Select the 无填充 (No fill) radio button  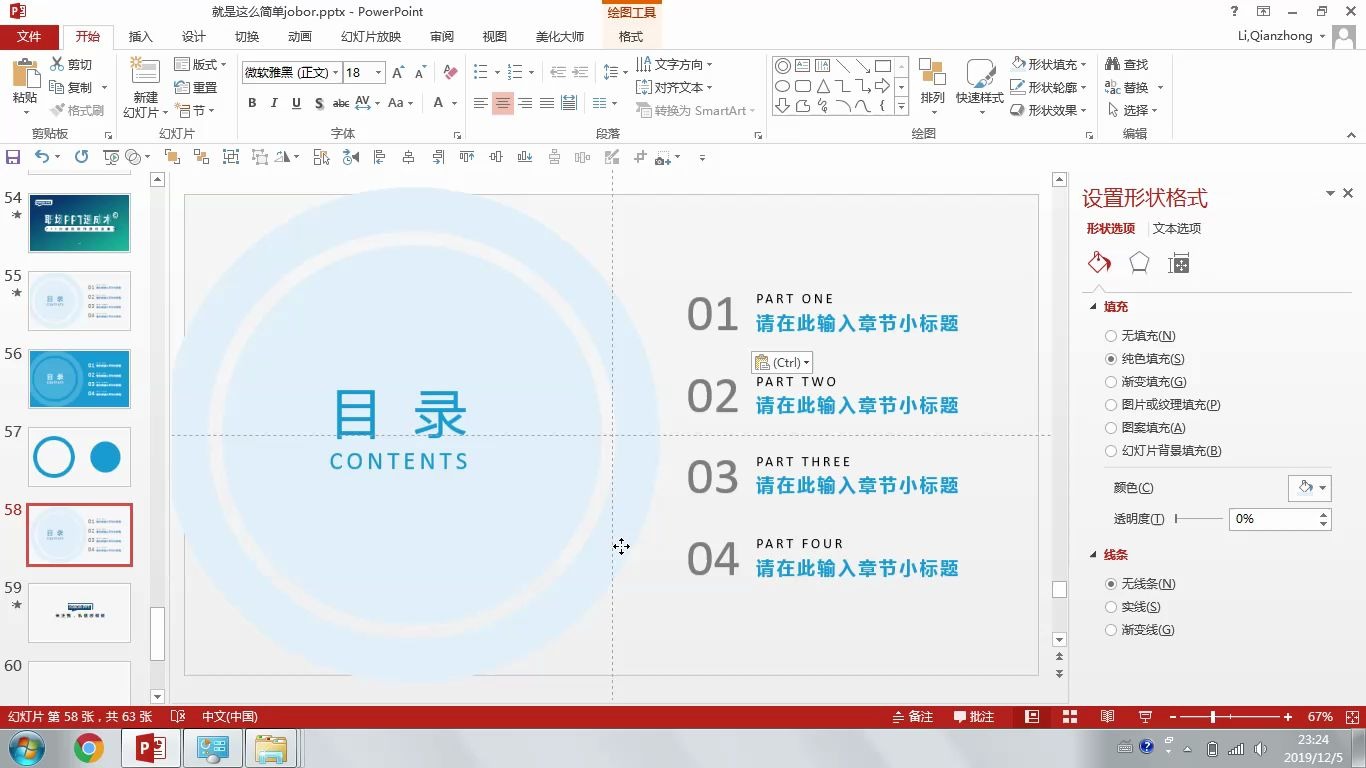point(1111,336)
